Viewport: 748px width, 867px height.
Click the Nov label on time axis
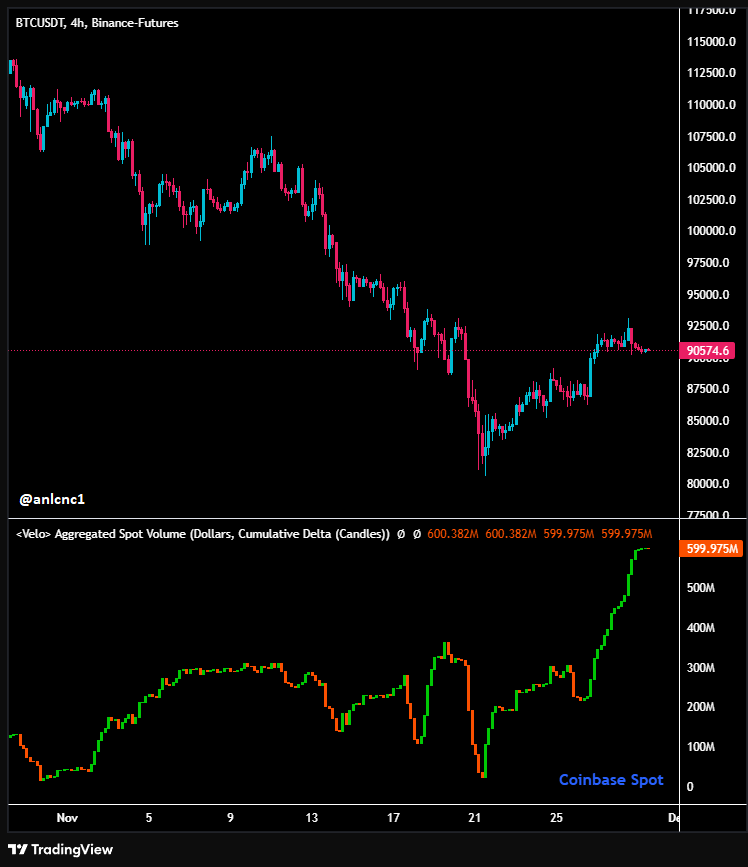point(67,818)
